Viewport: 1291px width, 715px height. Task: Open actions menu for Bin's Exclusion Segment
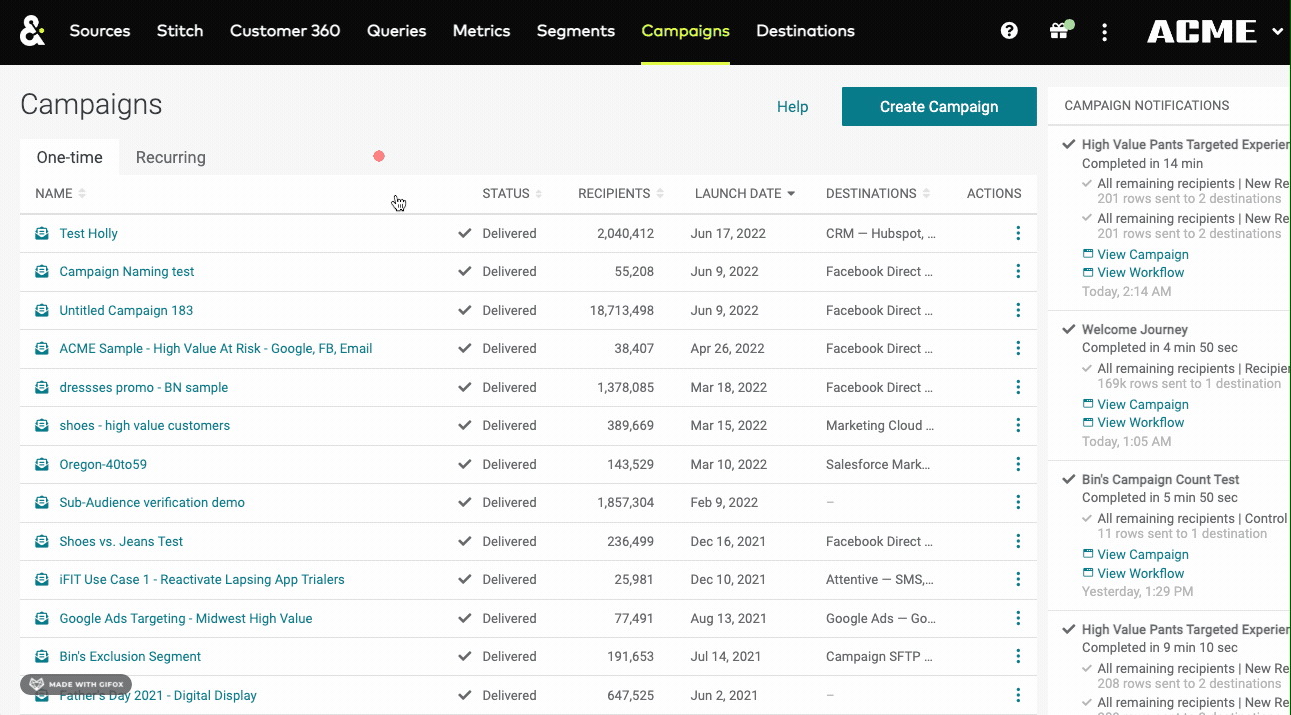tap(1018, 656)
